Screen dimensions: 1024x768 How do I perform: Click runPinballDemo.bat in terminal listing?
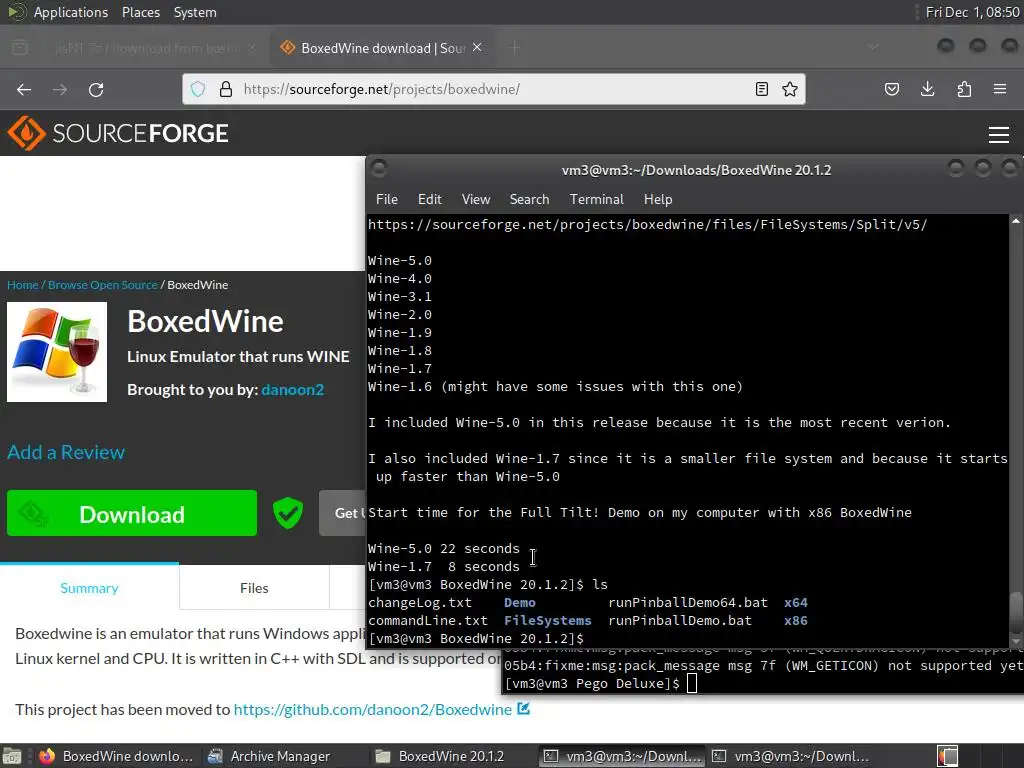(680, 620)
